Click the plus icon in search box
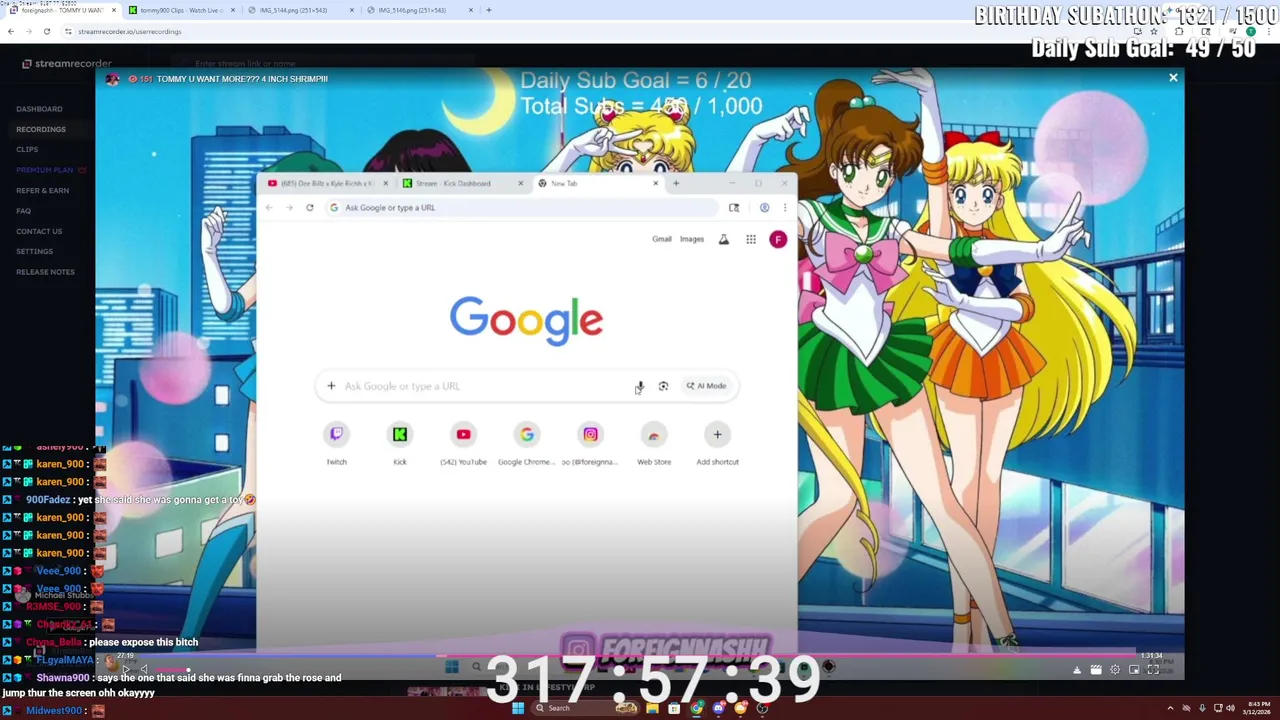1280x720 pixels. pos(331,386)
